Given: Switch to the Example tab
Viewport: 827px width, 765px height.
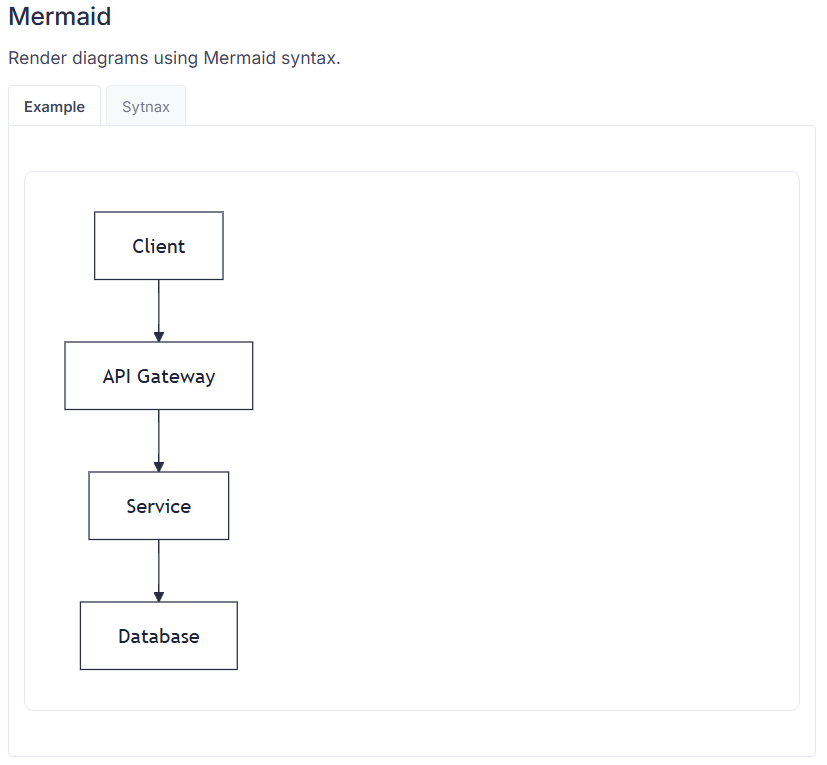Looking at the screenshot, I should 54,107.
